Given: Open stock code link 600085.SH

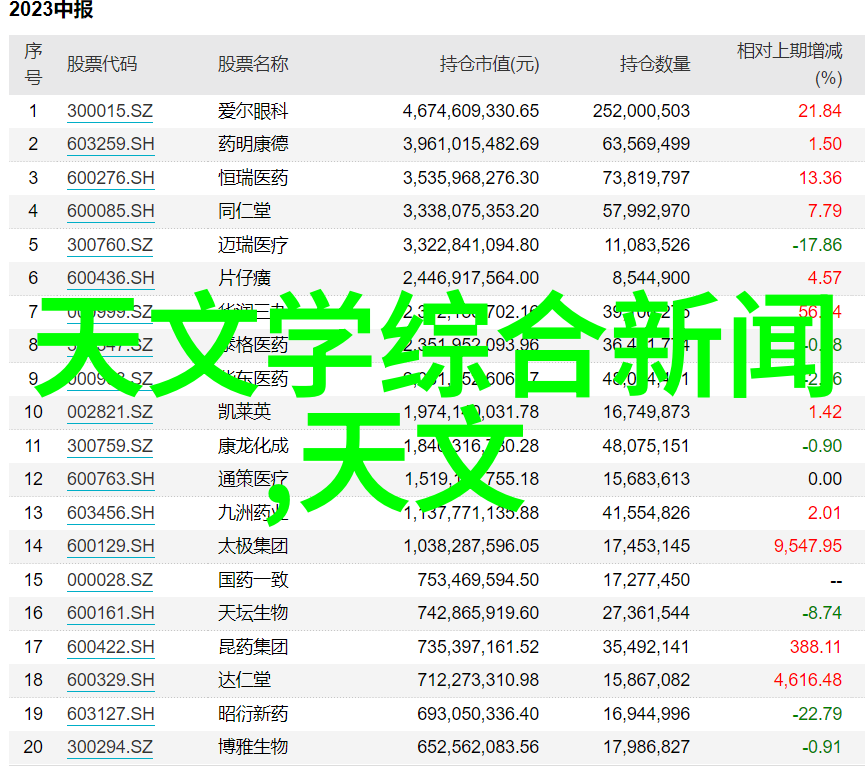Looking at the screenshot, I should pyautogui.click(x=110, y=211).
